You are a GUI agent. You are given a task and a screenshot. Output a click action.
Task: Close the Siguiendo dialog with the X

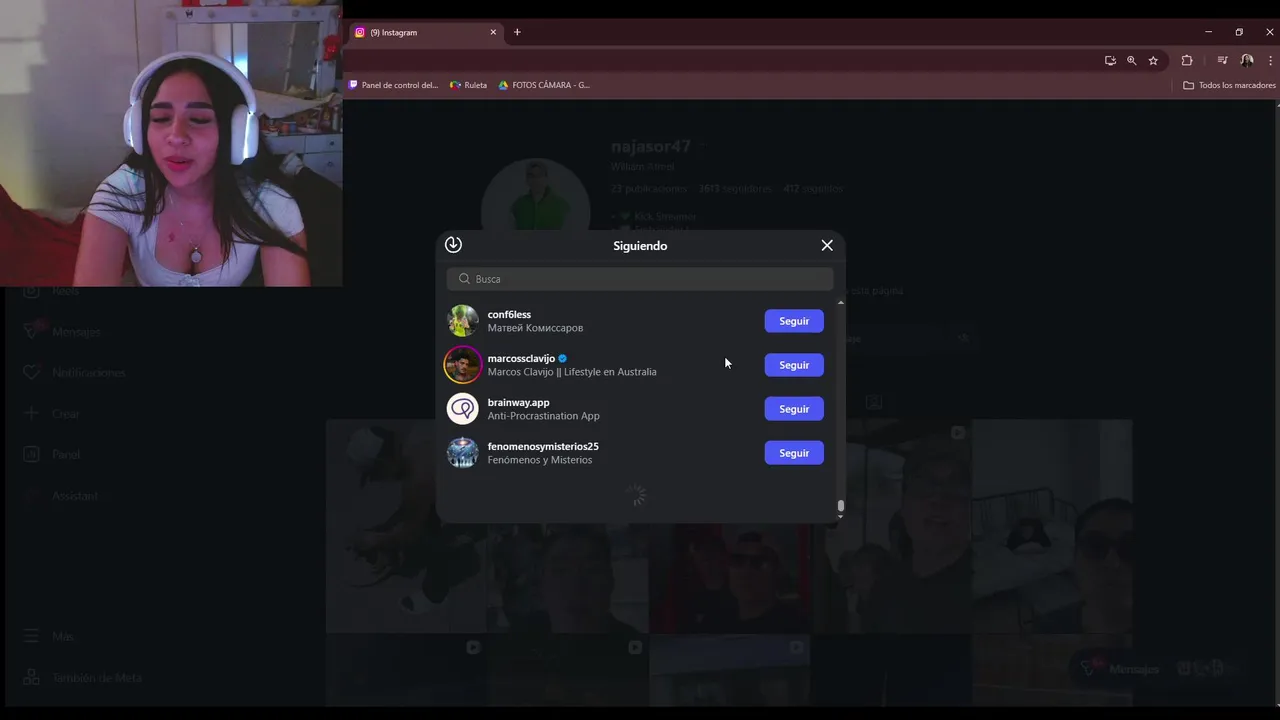click(x=827, y=245)
